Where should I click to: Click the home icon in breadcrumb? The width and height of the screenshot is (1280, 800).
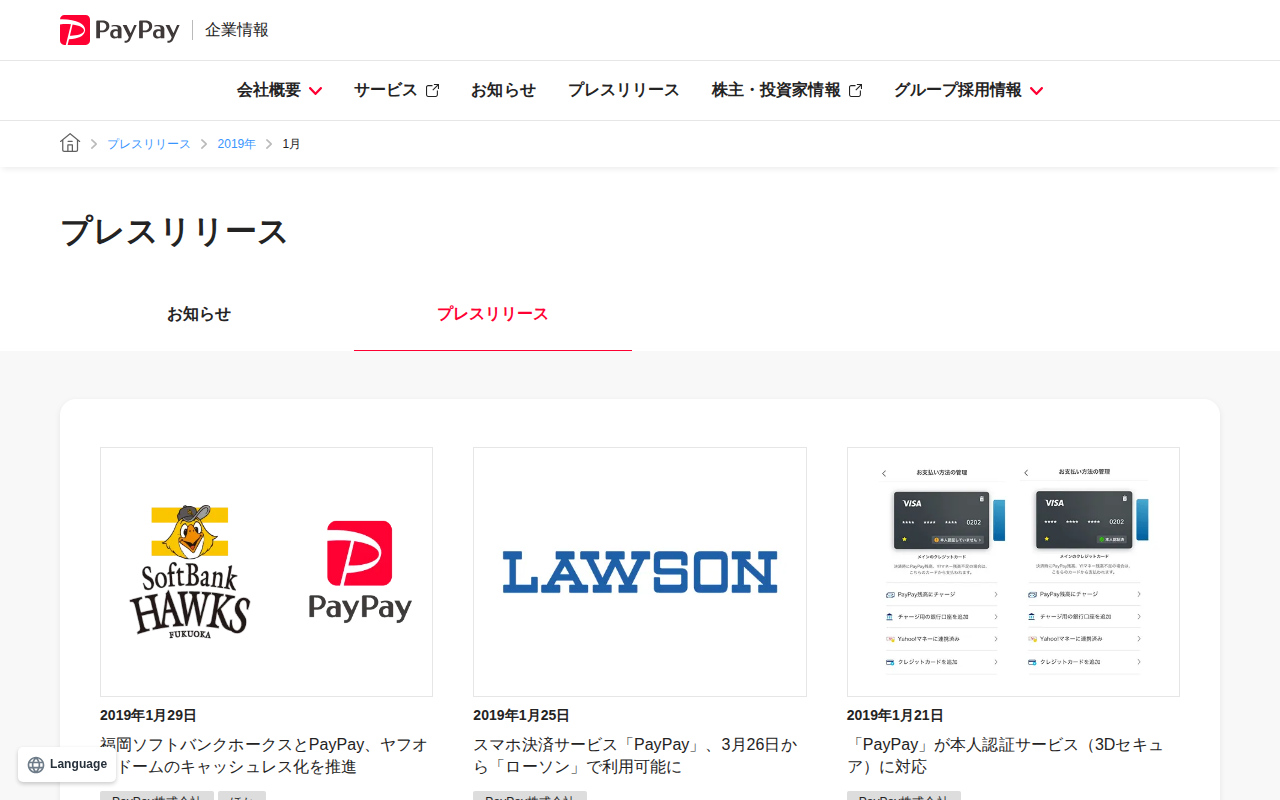pyautogui.click(x=70, y=143)
